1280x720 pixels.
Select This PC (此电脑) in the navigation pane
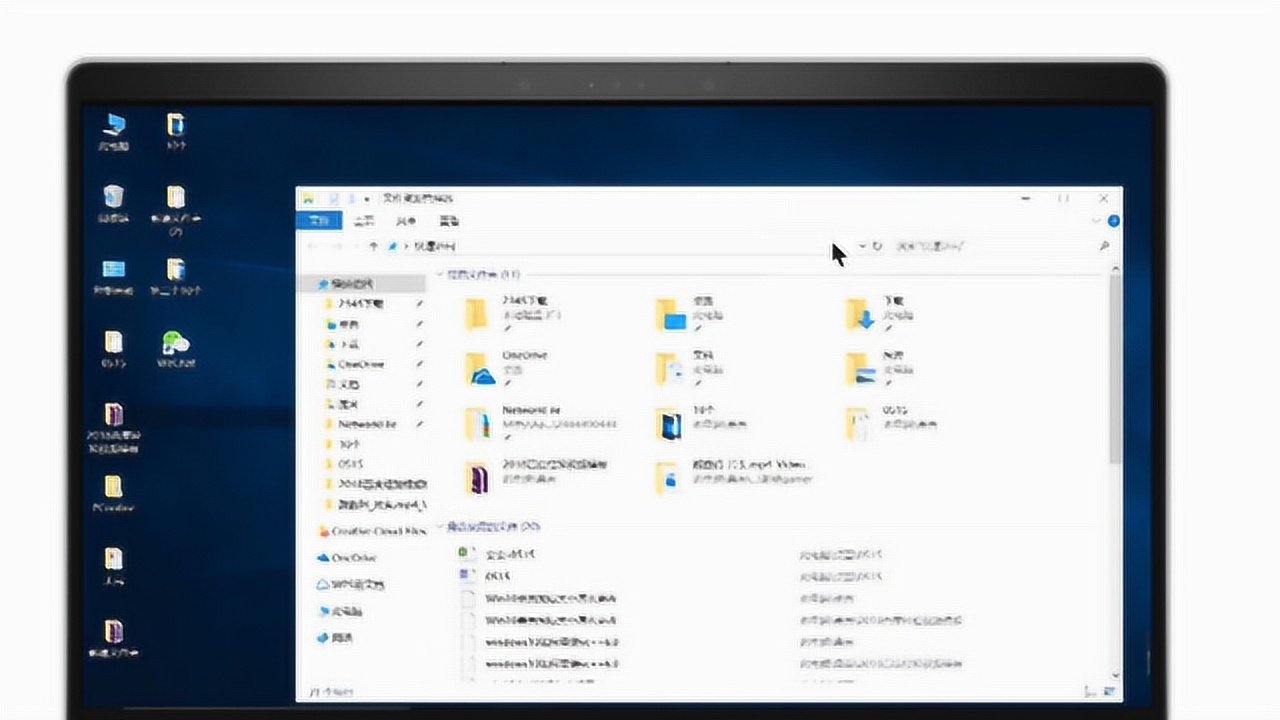click(340, 611)
